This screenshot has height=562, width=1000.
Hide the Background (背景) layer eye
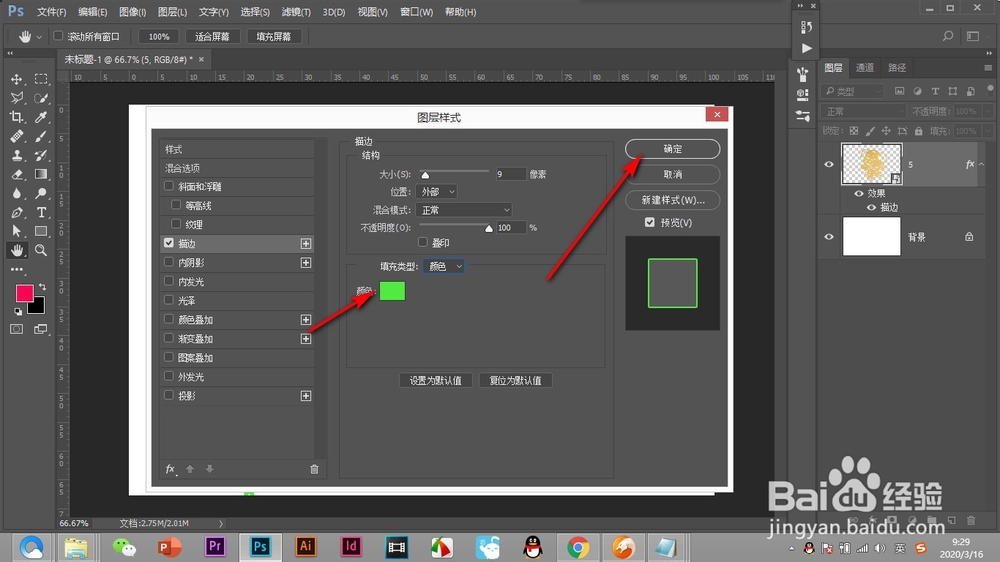pyautogui.click(x=828, y=237)
